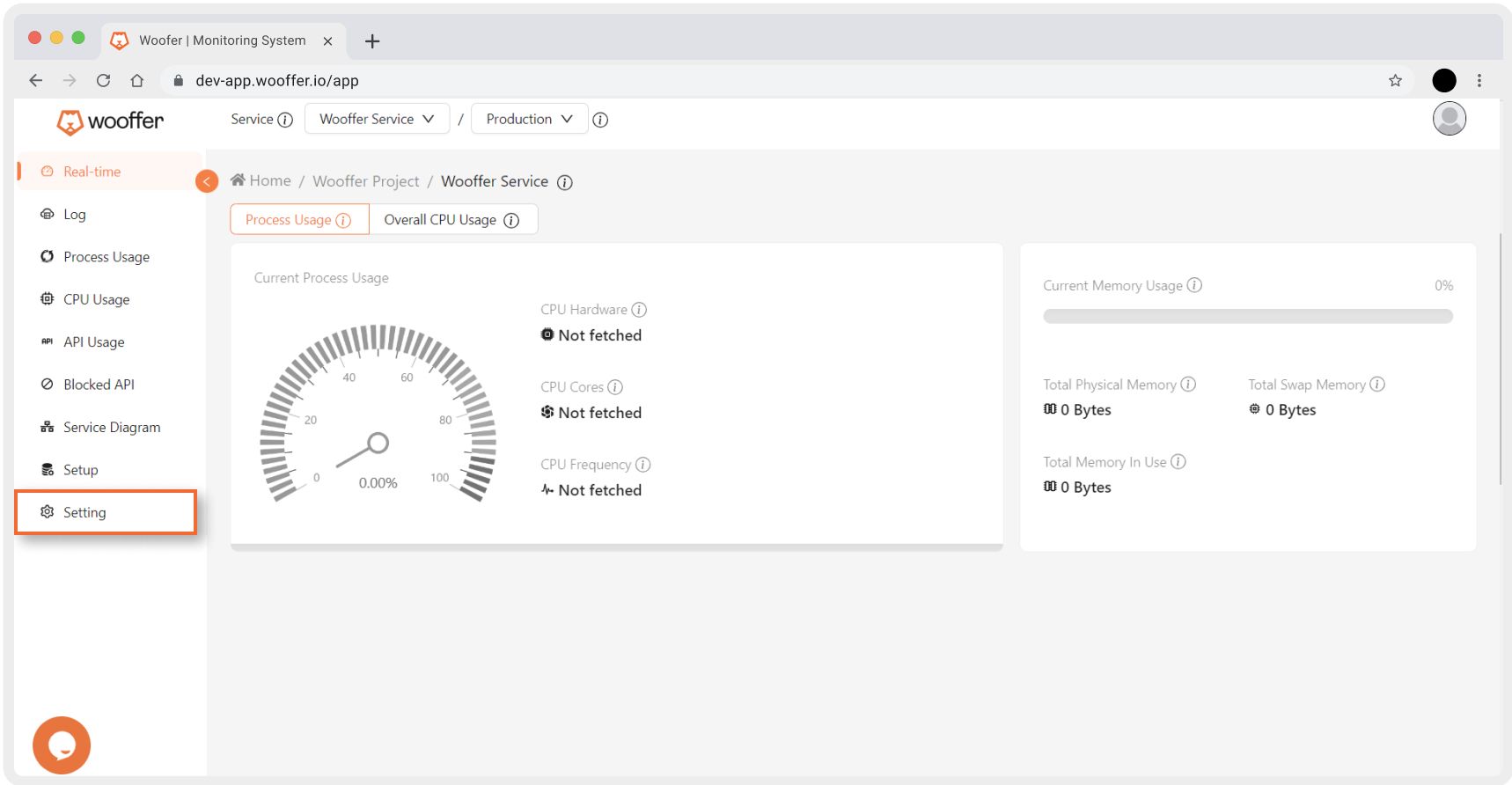
Task: Click CPU Cores 'Not fetched' value
Action: pos(599,413)
